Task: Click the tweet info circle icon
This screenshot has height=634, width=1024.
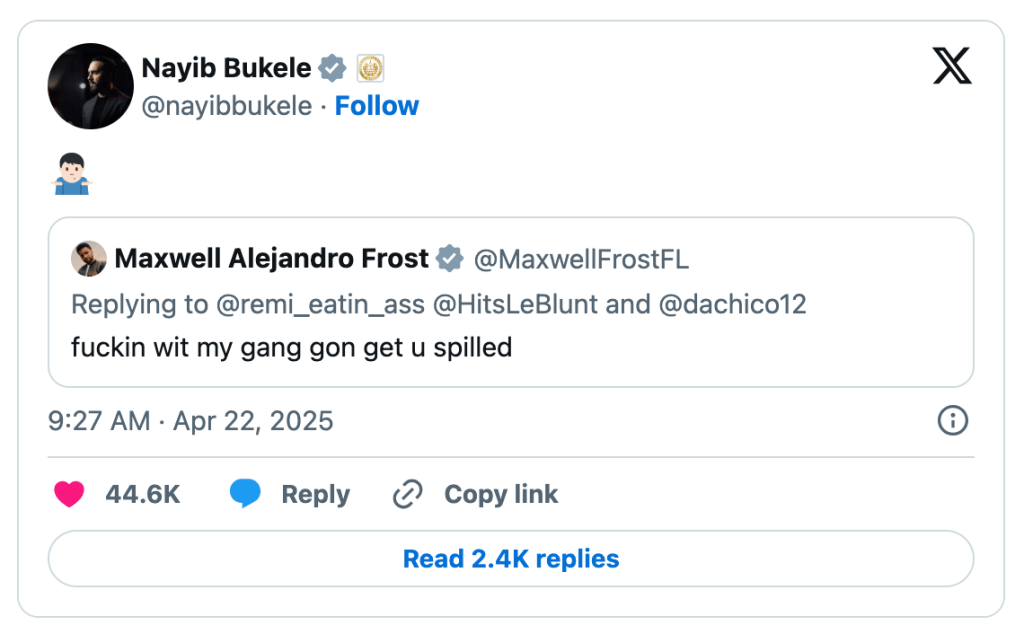Action: (x=952, y=421)
